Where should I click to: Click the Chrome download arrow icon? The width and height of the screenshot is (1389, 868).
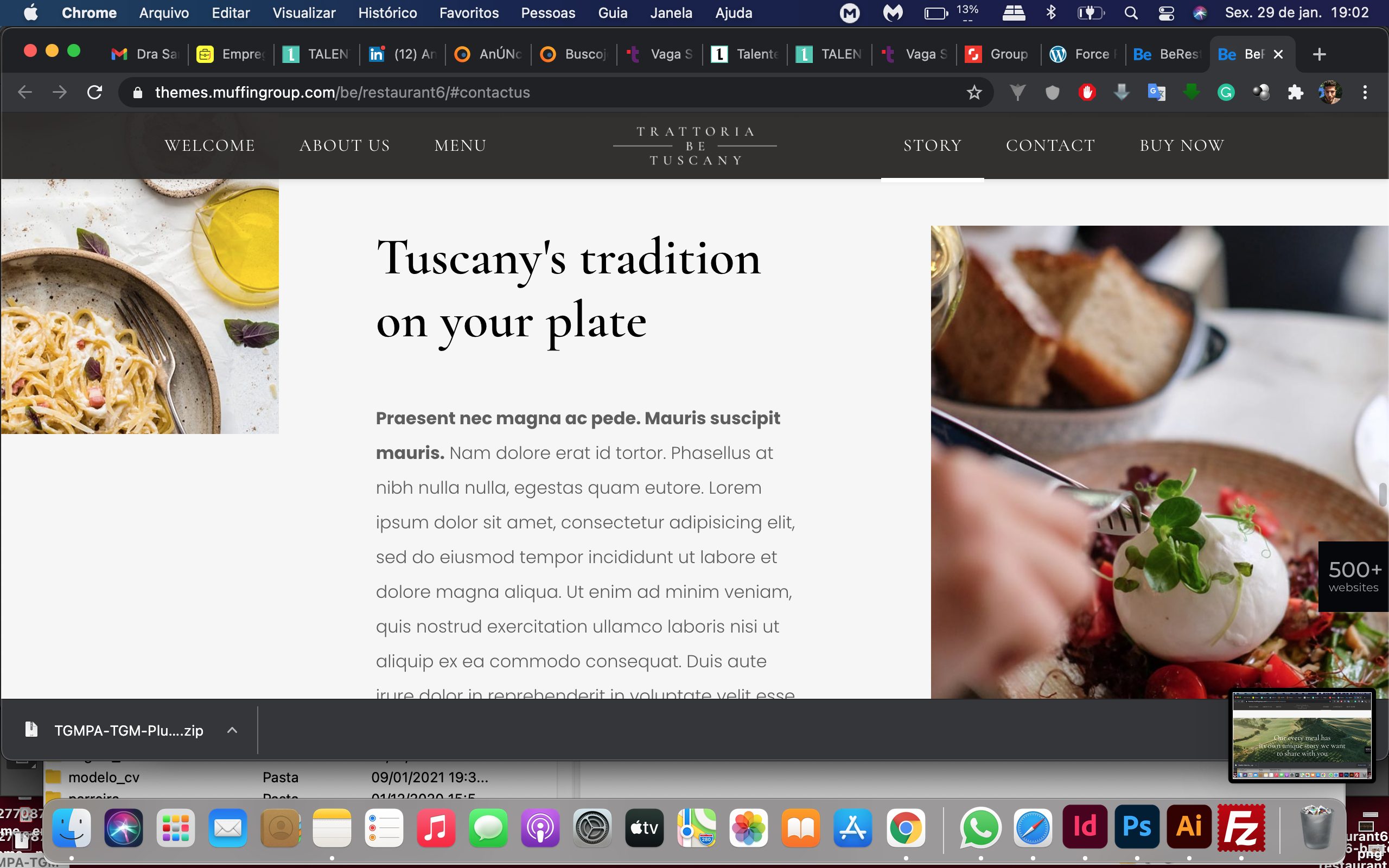(x=1122, y=92)
